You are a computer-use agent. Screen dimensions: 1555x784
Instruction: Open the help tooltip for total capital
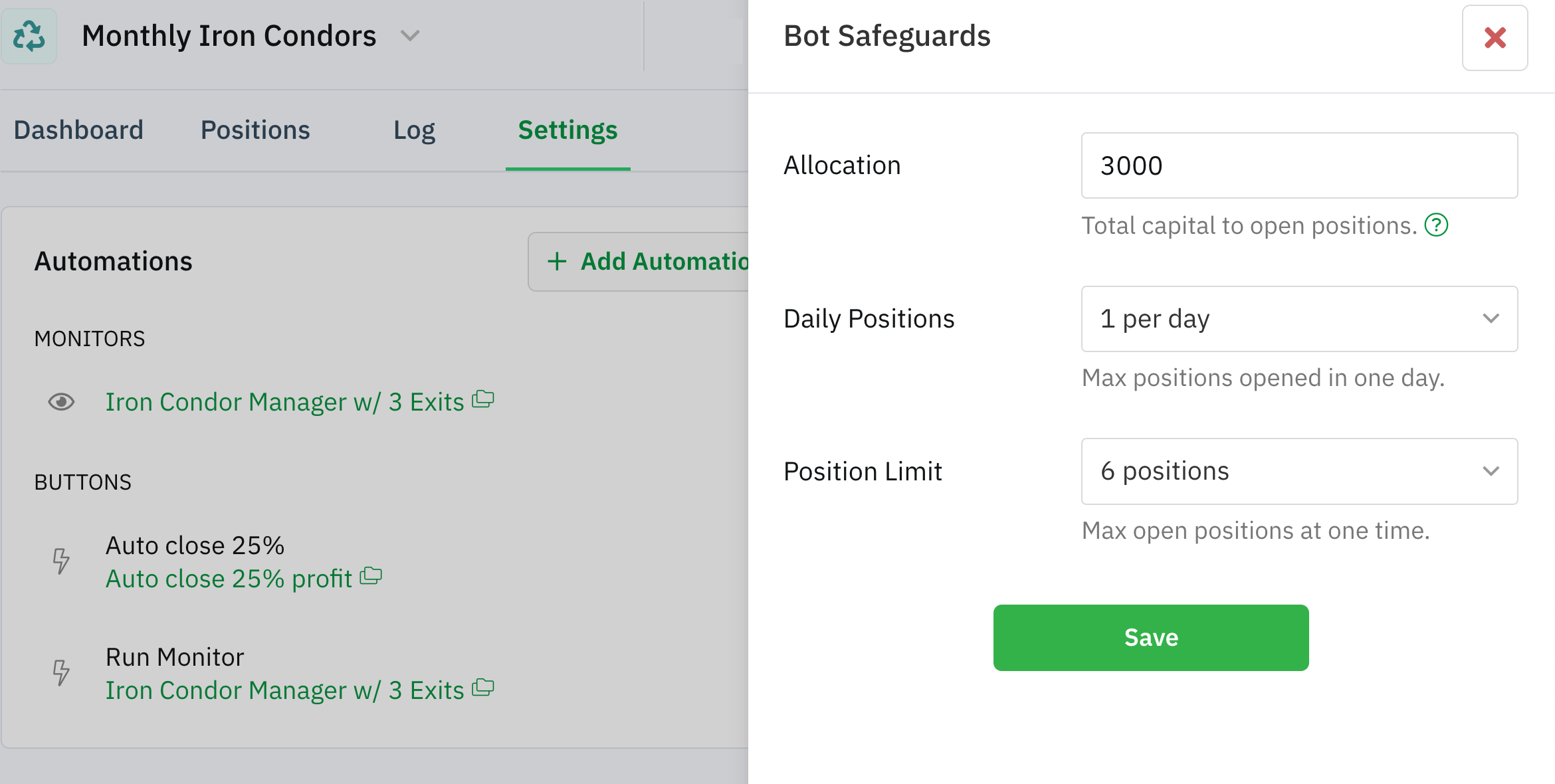click(x=1437, y=226)
